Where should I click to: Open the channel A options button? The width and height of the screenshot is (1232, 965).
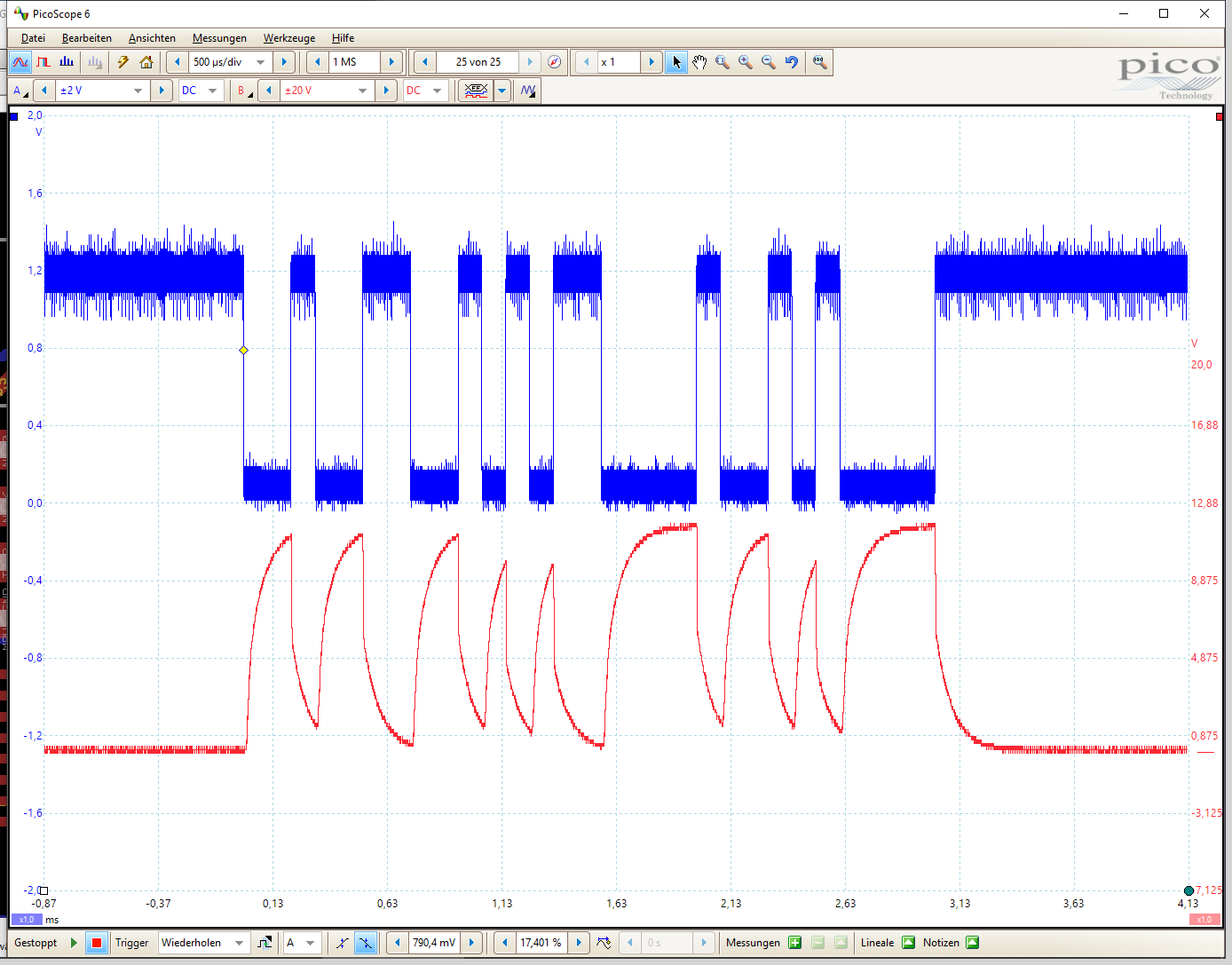pos(20,91)
